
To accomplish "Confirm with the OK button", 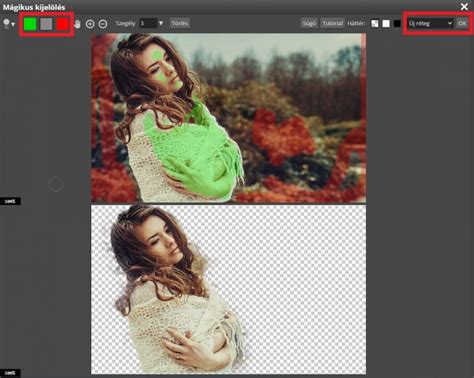I will click(x=462, y=23).
